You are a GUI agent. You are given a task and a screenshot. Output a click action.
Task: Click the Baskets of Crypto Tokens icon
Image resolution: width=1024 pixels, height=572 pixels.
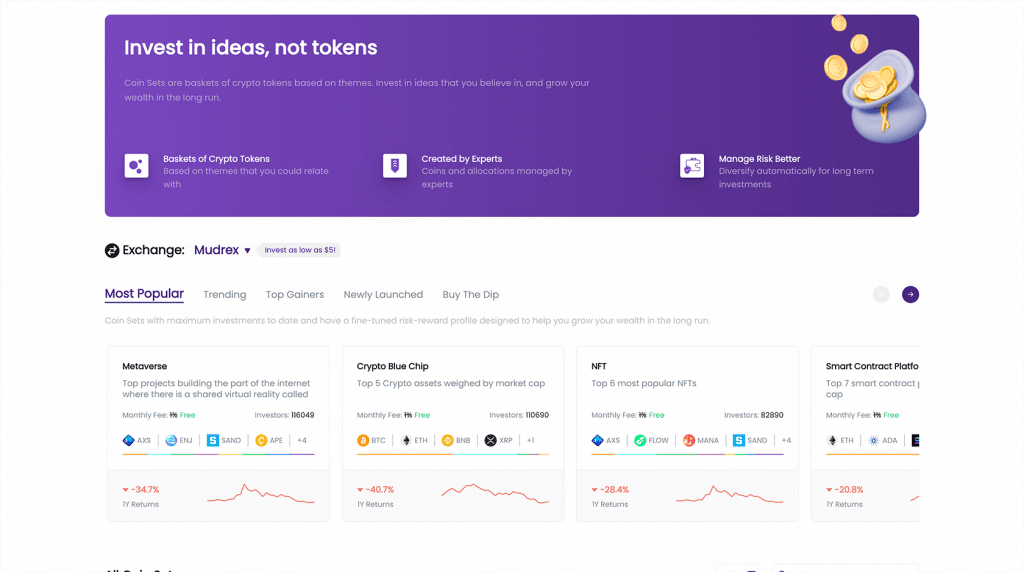(136, 166)
